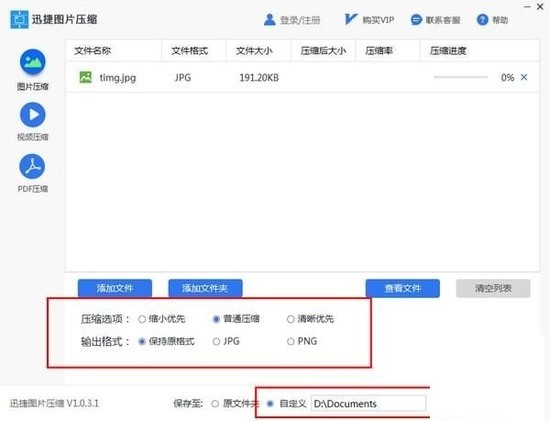Viewport: 550px width, 421px height.
Task: Choose PNG as output format
Action: [x=290, y=341]
